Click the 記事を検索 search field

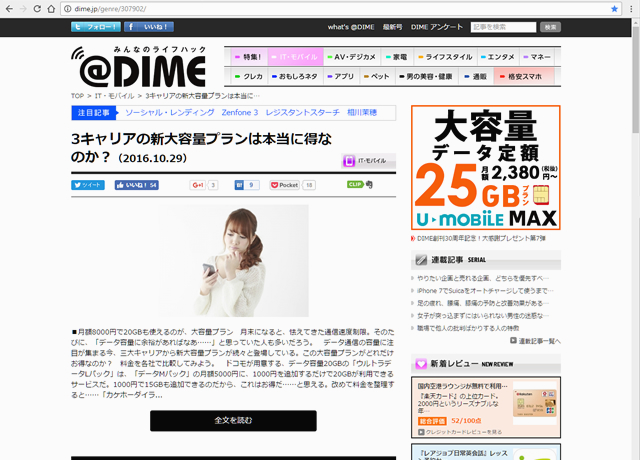(502, 27)
